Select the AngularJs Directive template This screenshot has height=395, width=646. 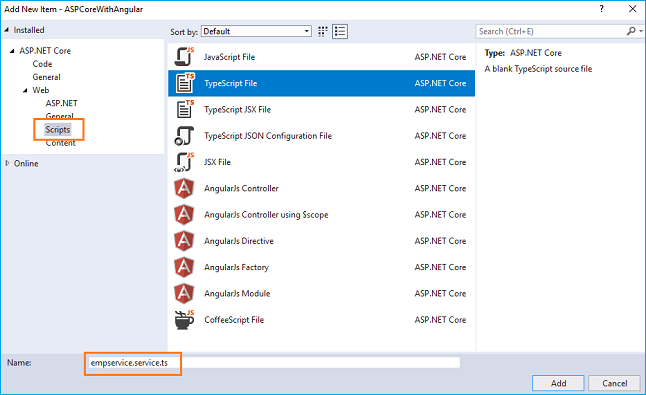(321, 241)
